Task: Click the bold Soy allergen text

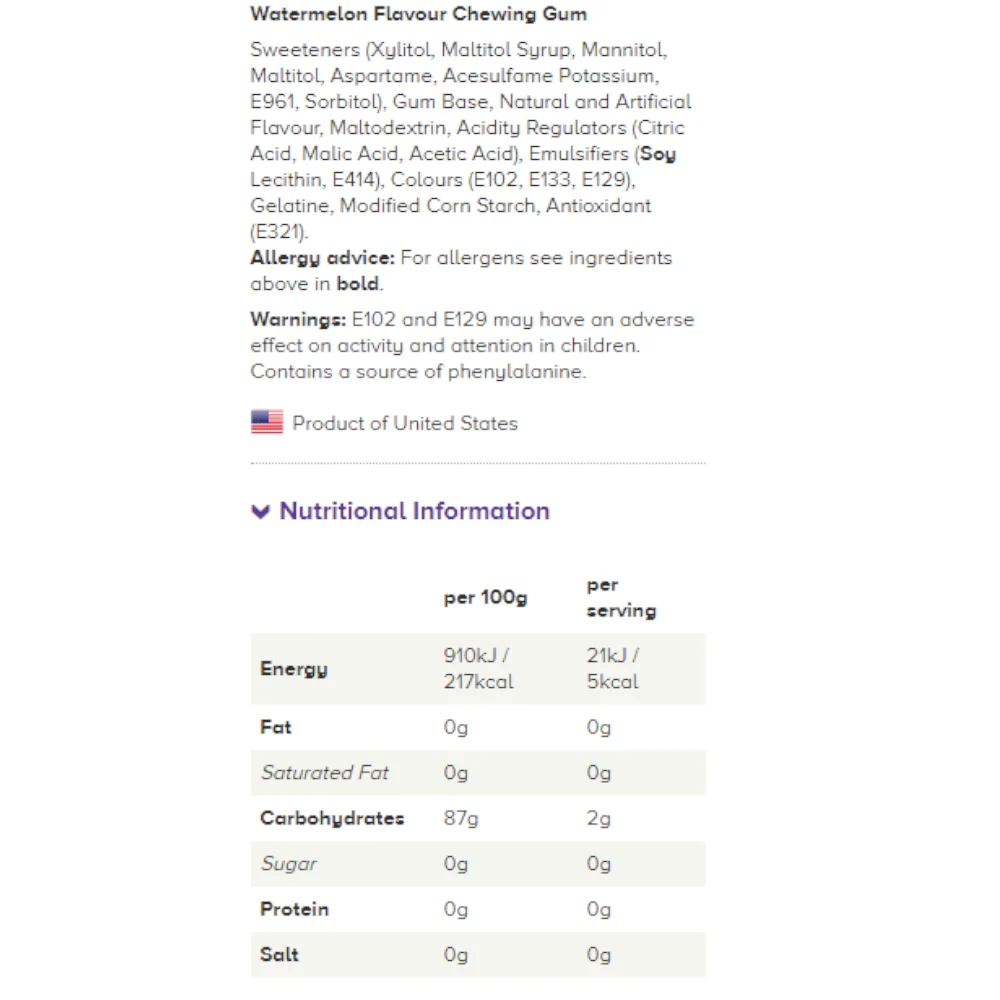Action: point(658,154)
